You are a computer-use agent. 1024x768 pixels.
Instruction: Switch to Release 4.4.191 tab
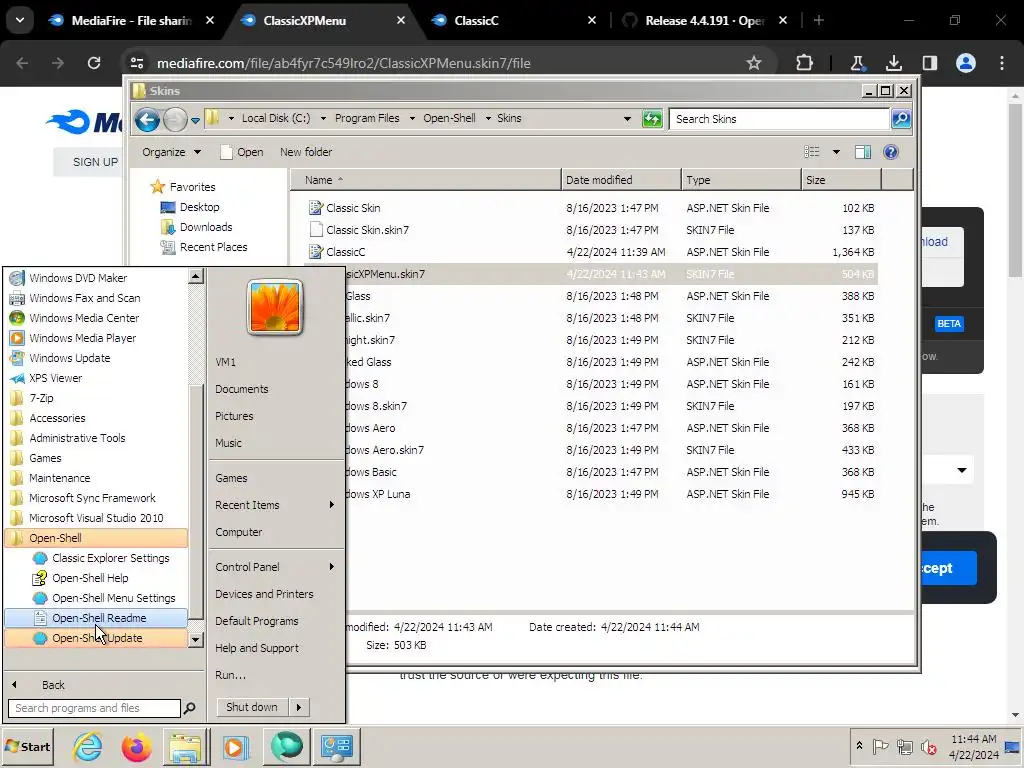(x=705, y=20)
